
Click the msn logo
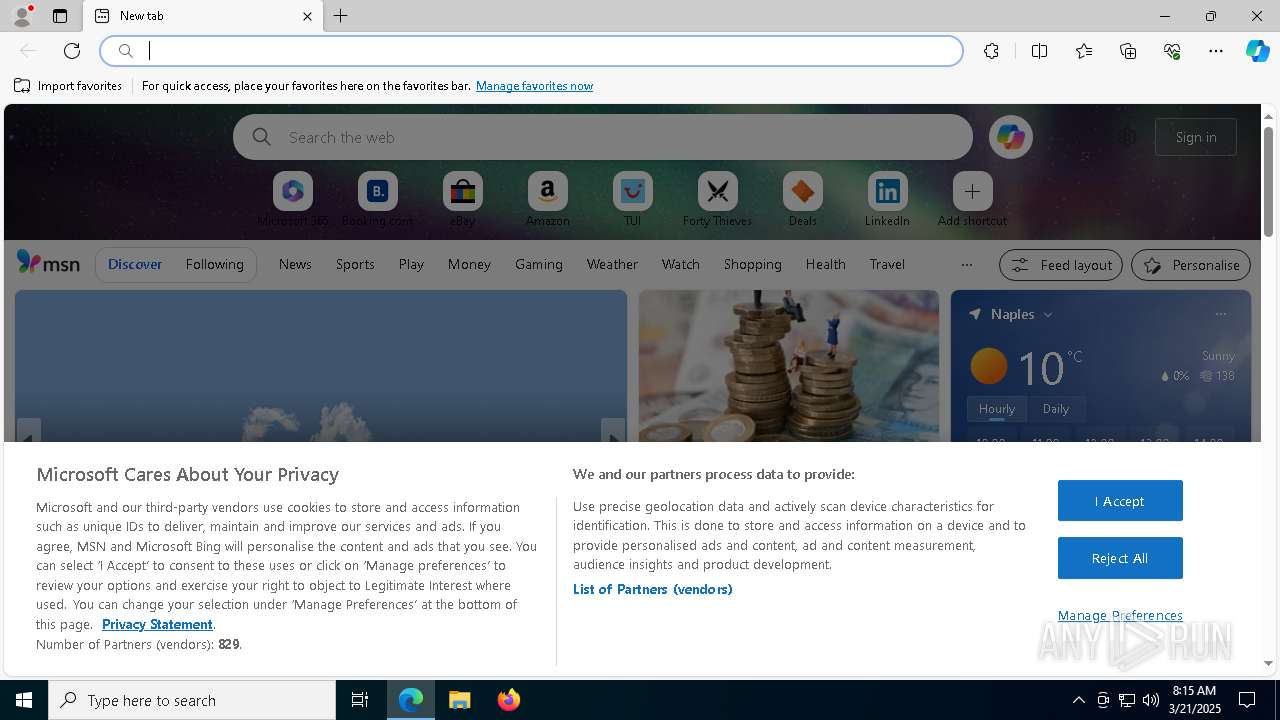point(48,263)
